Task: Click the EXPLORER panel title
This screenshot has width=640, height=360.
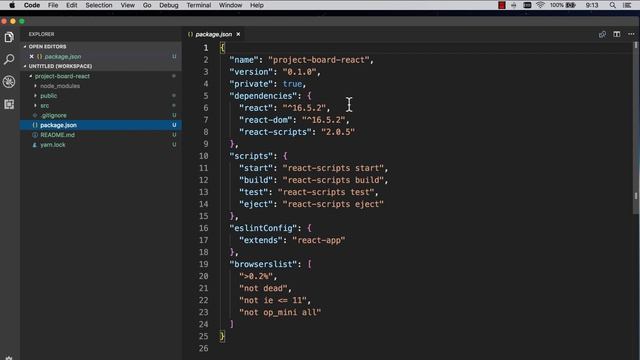Action: [x=42, y=34]
